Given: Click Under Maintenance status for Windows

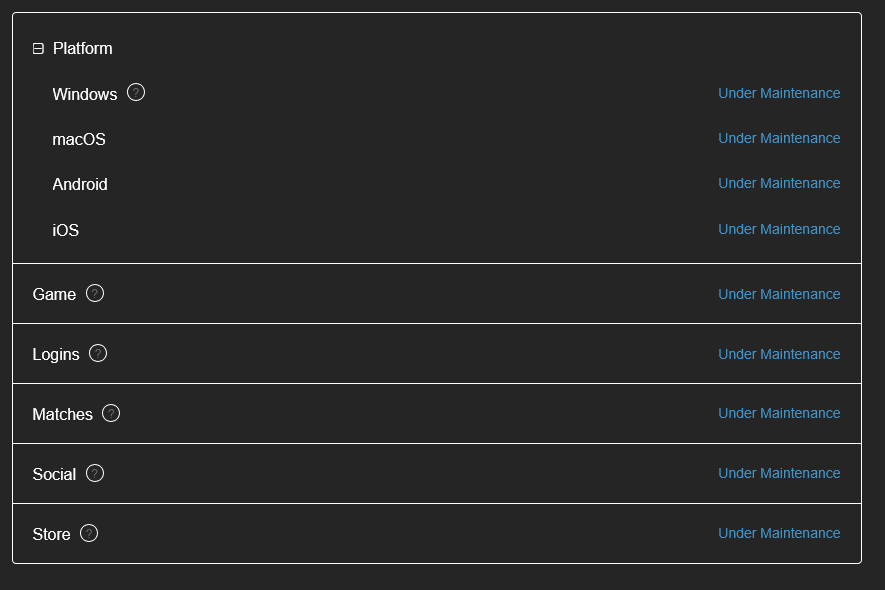Looking at the screenshot, I should click(779, 93).
